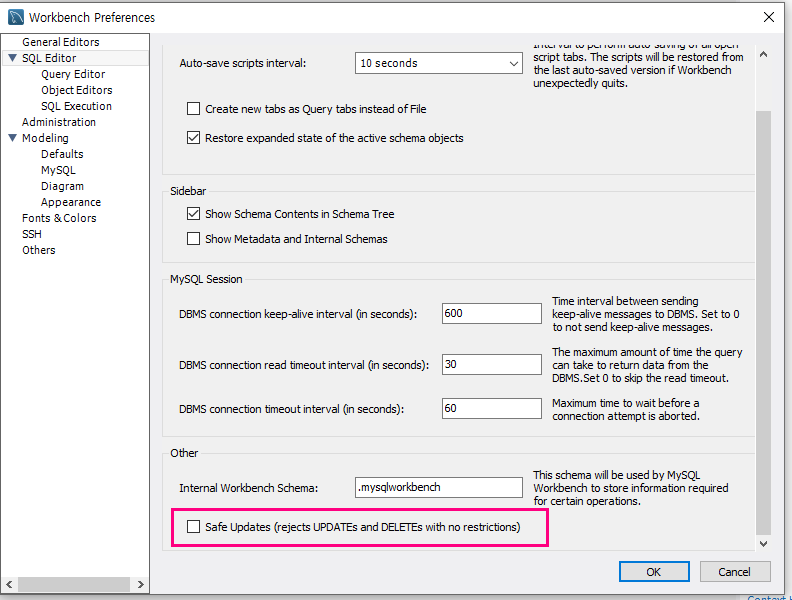Select Fonts & Colors preferences

[x=59, y=218]
